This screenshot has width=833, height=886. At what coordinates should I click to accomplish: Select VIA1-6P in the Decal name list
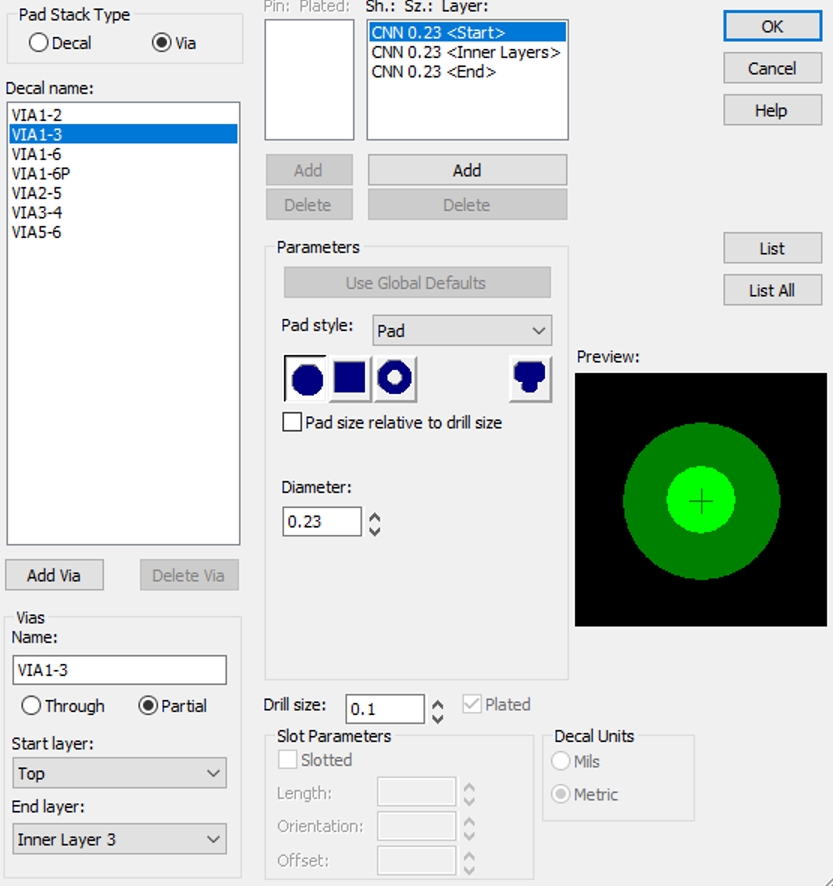click(x=123, y=173)
